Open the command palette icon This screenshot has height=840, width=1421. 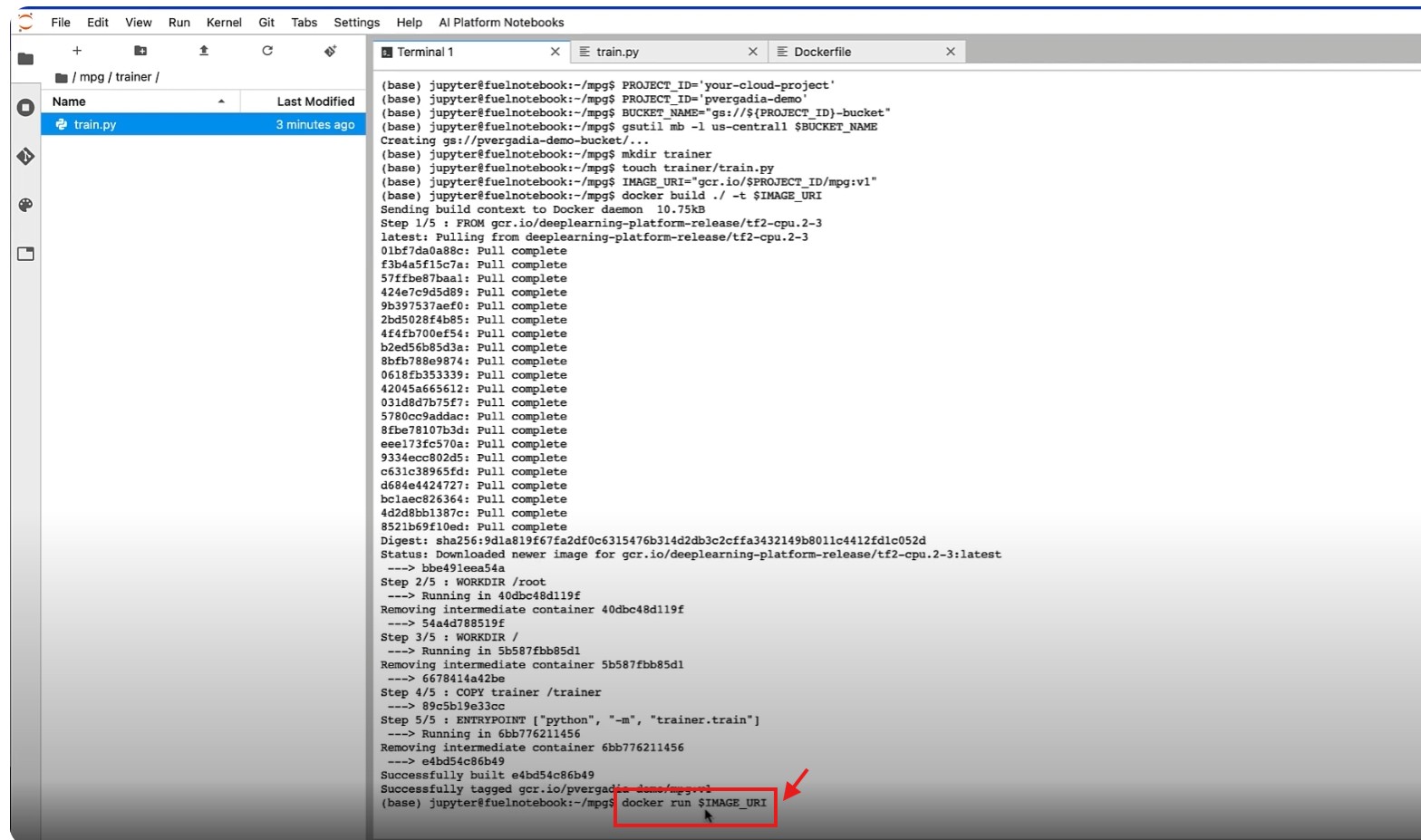pos(25,205)
